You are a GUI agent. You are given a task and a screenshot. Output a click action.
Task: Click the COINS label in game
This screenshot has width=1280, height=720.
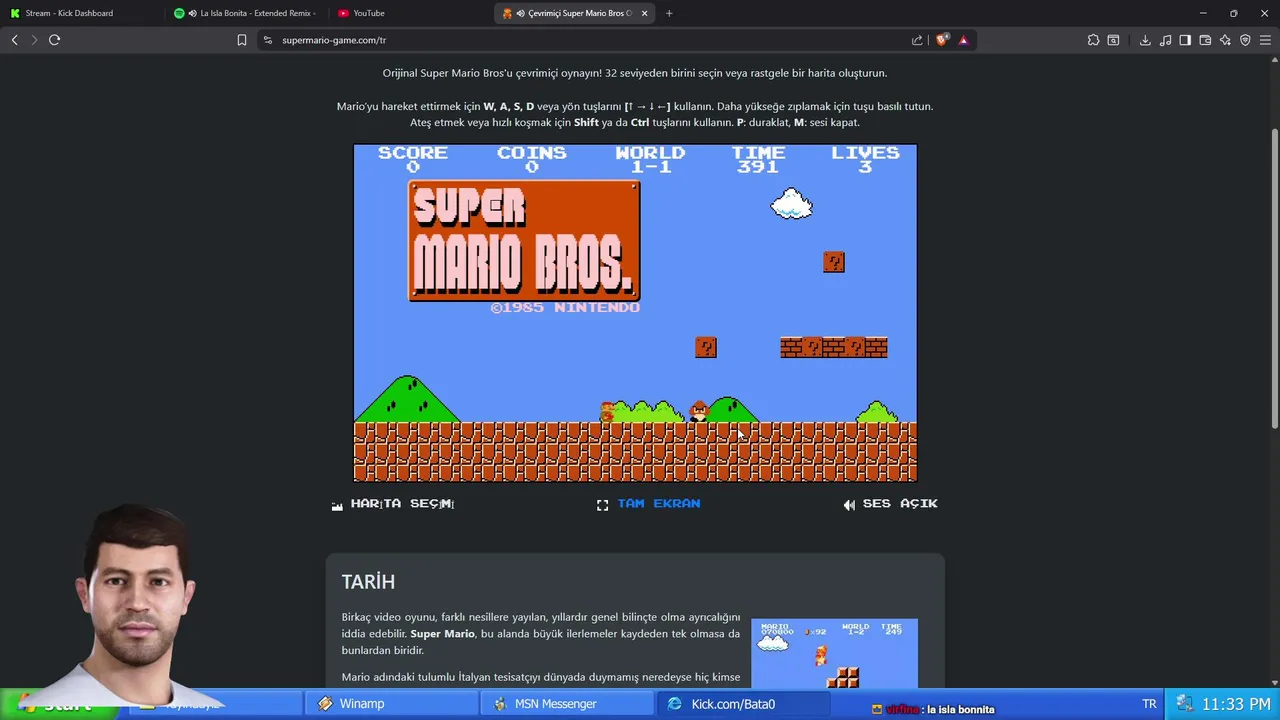(532, 153)
